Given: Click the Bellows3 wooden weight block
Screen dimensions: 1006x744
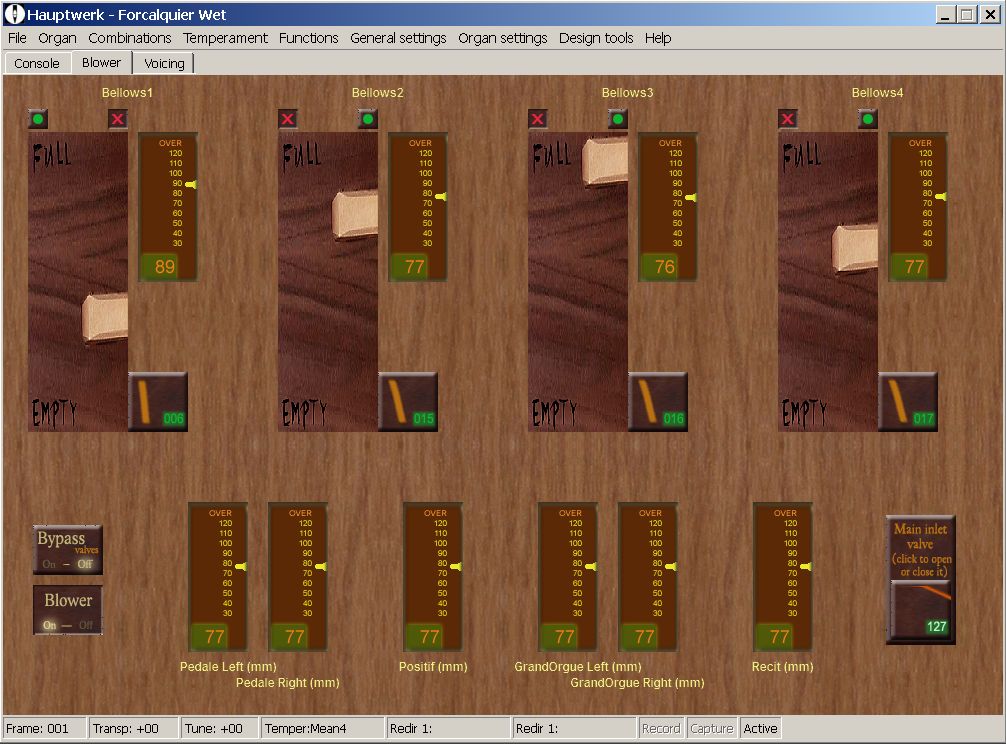Looking at the screenshot, I should [604, 160].
